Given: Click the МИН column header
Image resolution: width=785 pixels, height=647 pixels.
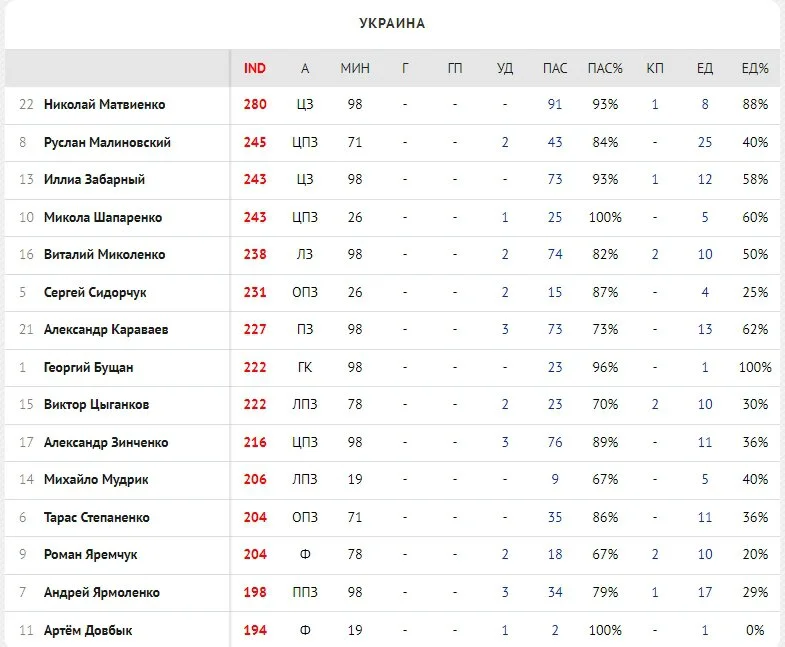Looking at the screenshot, I should click(x=355, y=68).
